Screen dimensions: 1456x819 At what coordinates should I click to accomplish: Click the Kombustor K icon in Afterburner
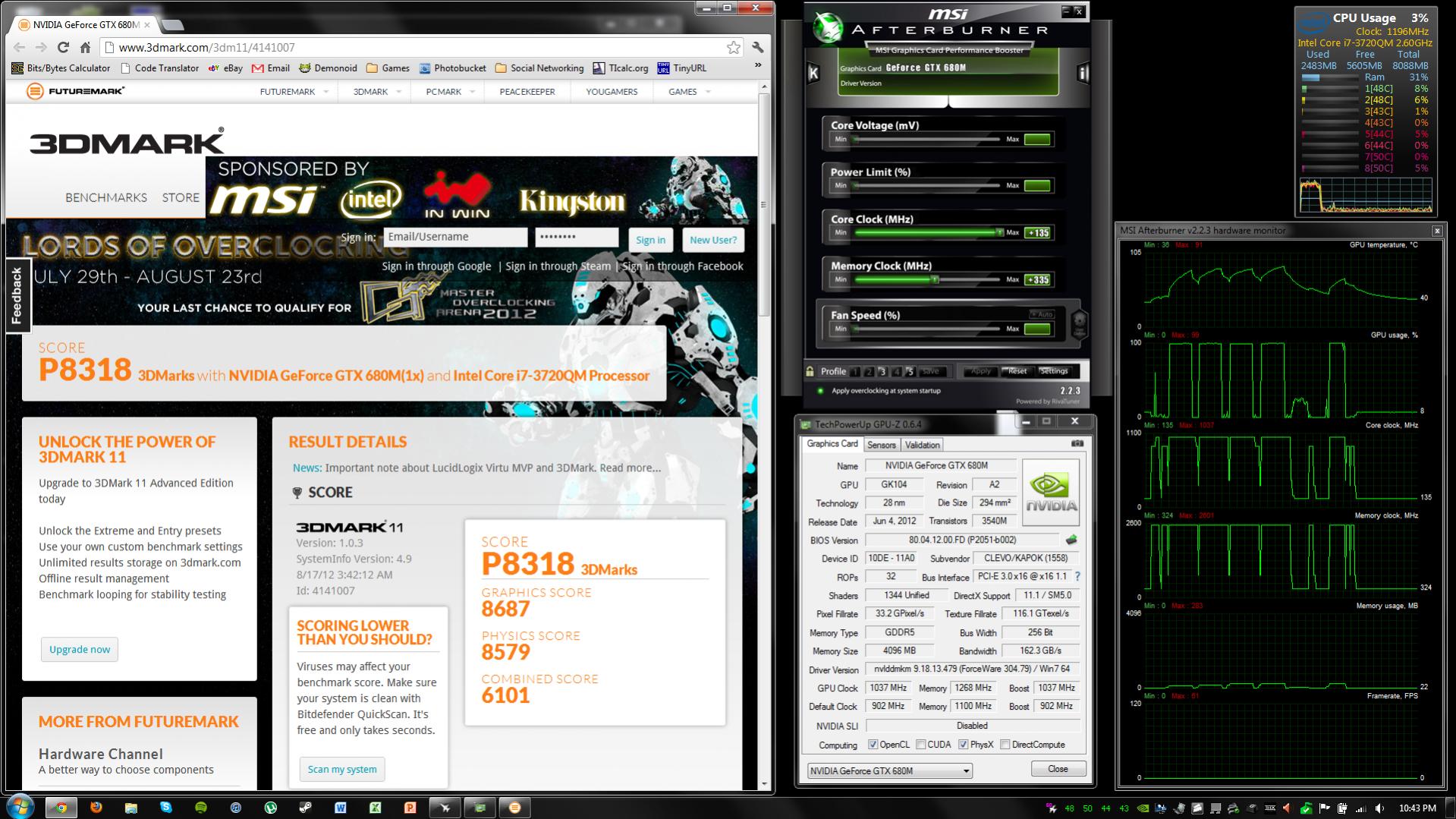tap(813, 74)
